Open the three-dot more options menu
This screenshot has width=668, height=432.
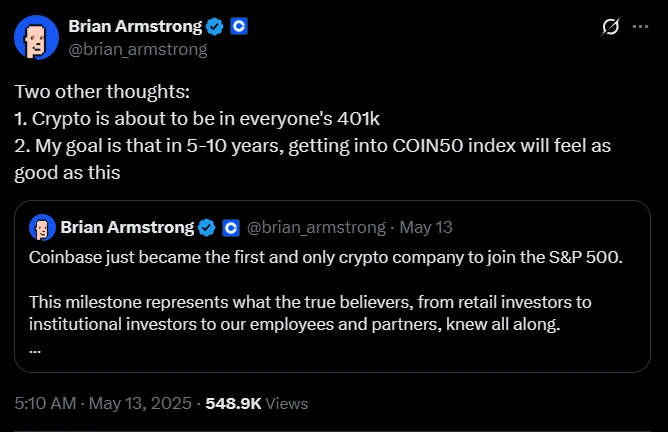click(640, 26)
